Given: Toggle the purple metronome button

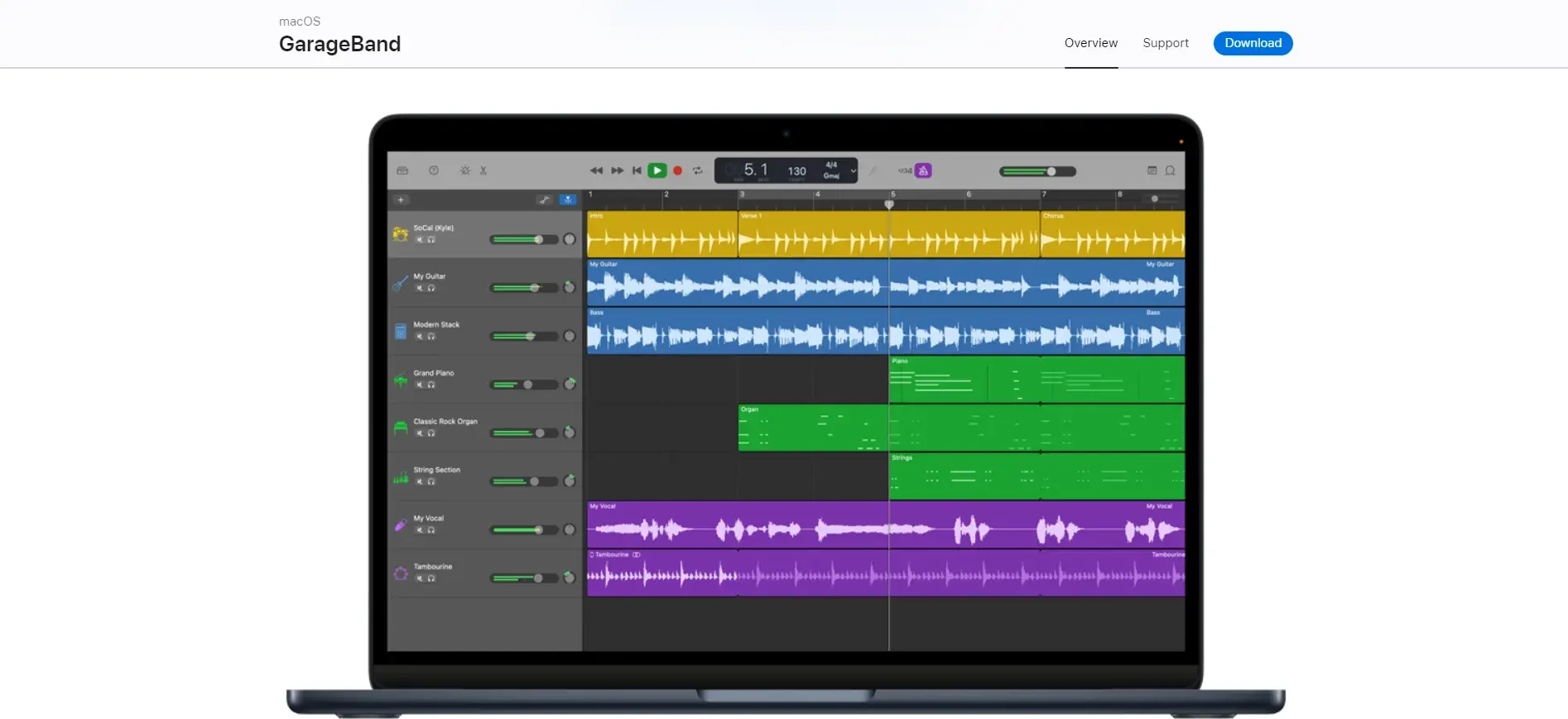Looking at the screenshot, I should pos(924,170).
